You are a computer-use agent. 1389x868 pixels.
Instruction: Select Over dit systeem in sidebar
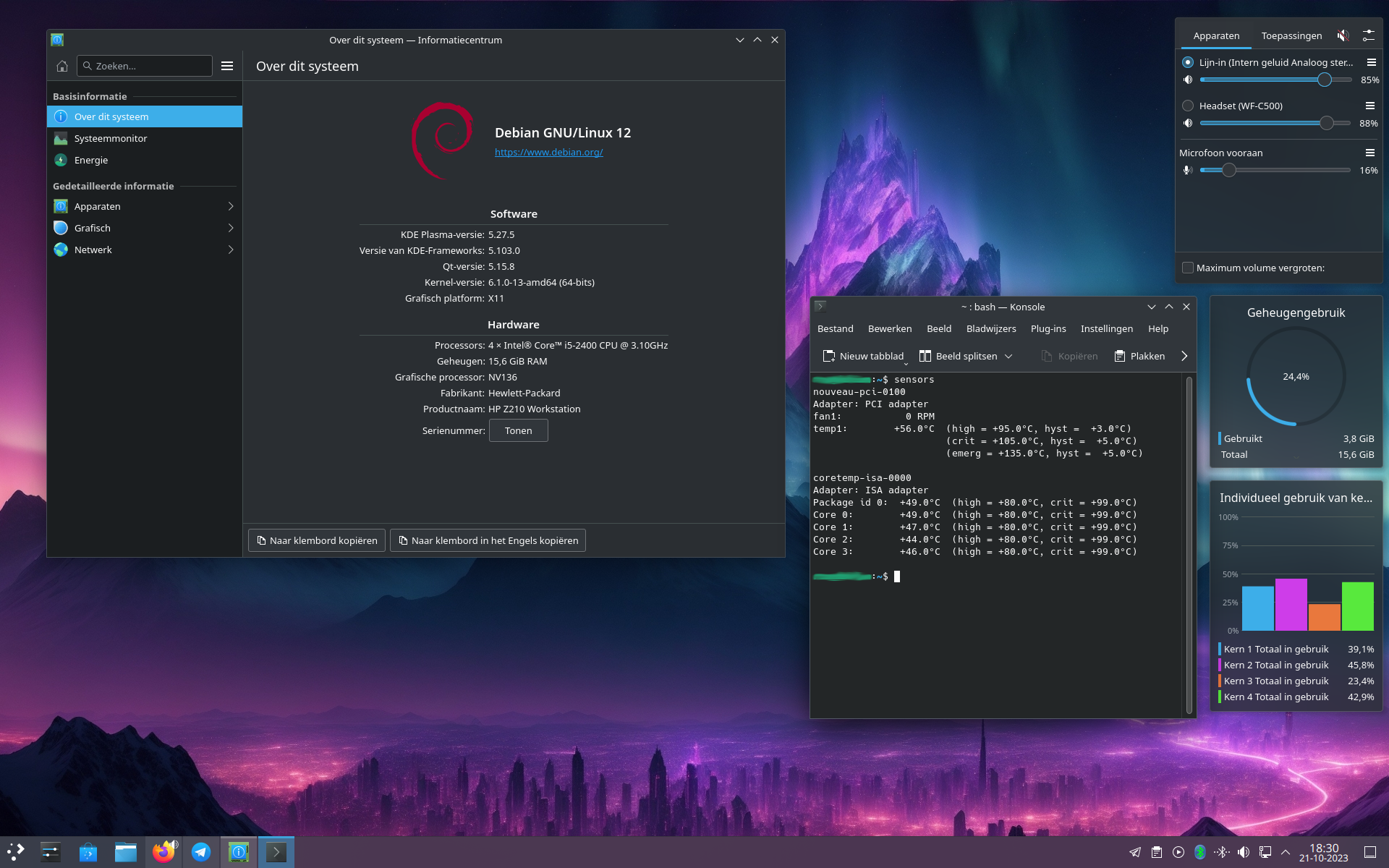(145, 116)
